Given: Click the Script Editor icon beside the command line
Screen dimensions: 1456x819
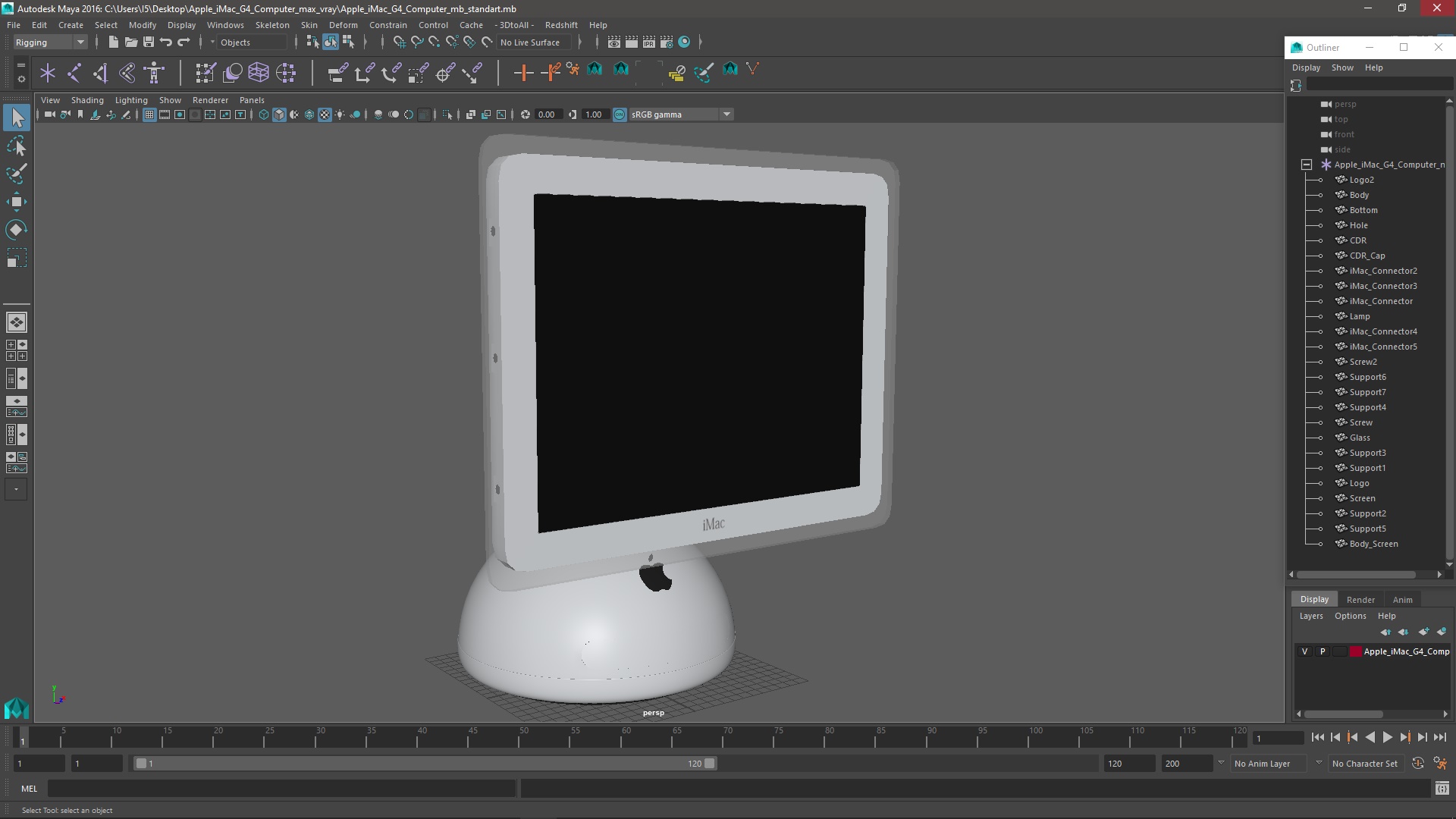Looking at the screenshot, I should click(x=1442, y=789).
